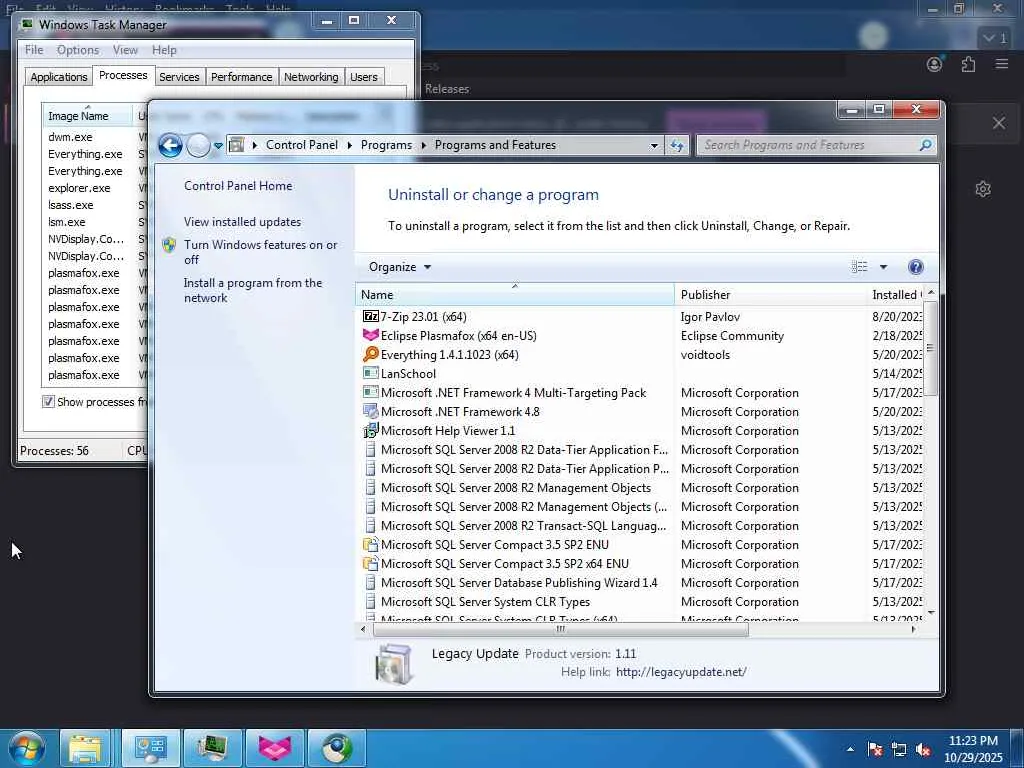The width and height of the screenshot is (1024, 768).
Task: Click the LanSchool program icon
Action: 370,374
